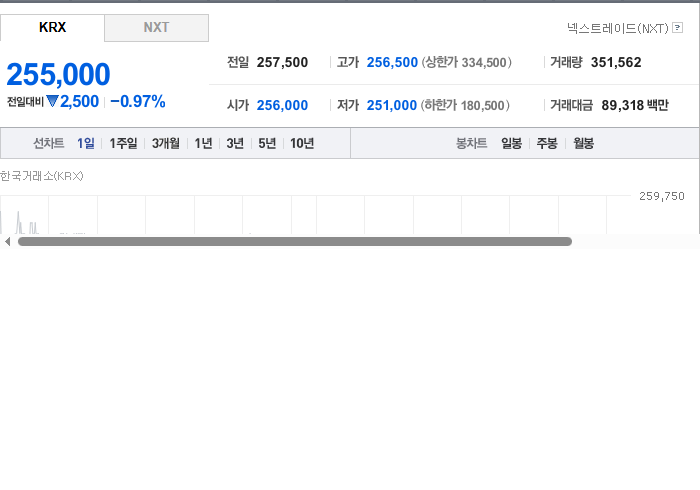Screen dimensions: 700x490
Task: Click the change percentage −0.97%
Action: pos(138,101)
